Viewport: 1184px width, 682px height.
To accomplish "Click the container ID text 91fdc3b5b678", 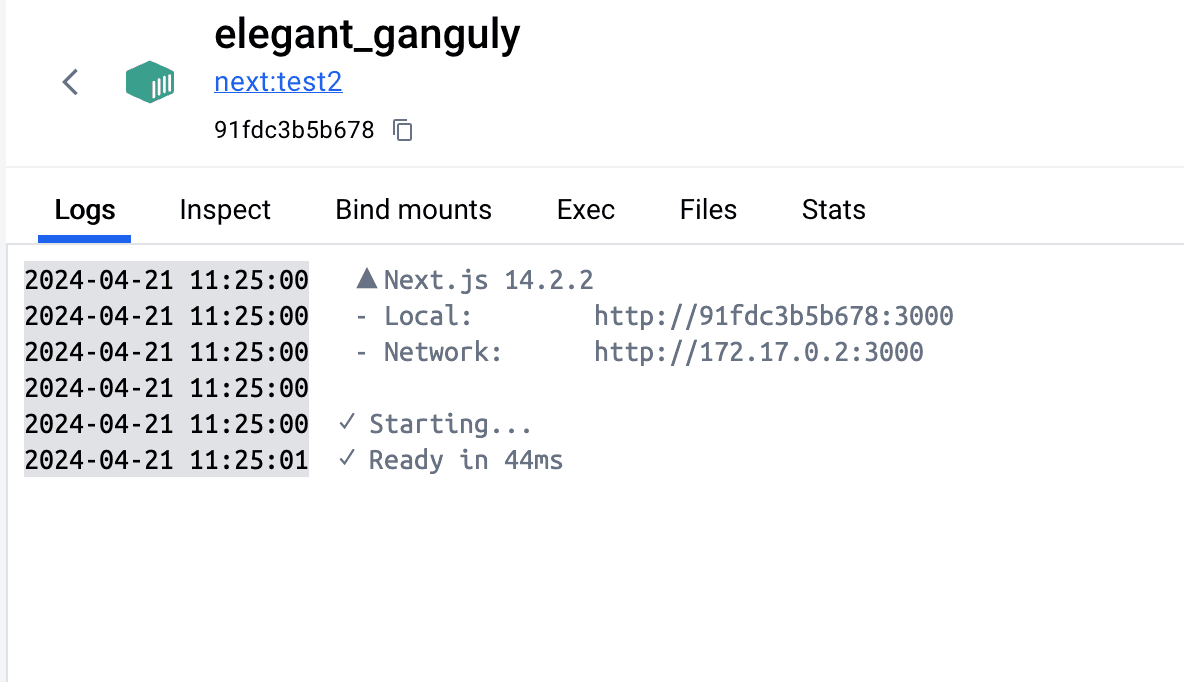I will 294,130.
